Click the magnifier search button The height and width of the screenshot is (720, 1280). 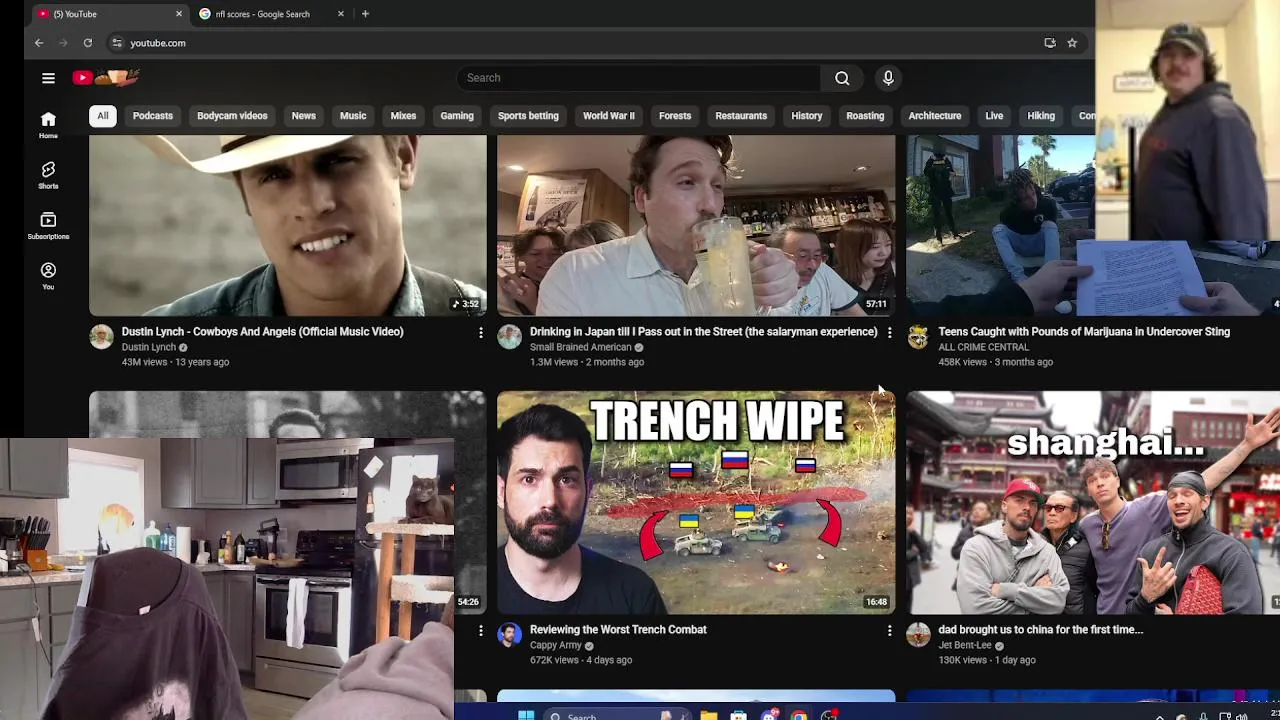pos(842,78)
